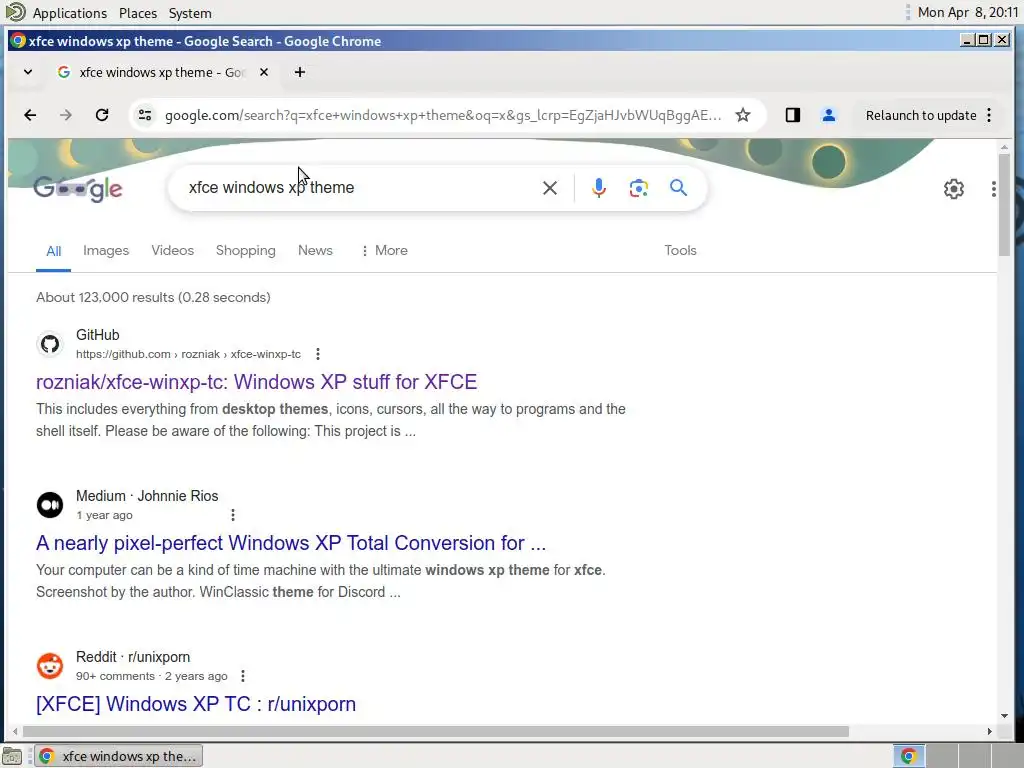The image size is (1024, 768).
Task: Open the GitHub result options dots
Action: click(318, 354)
